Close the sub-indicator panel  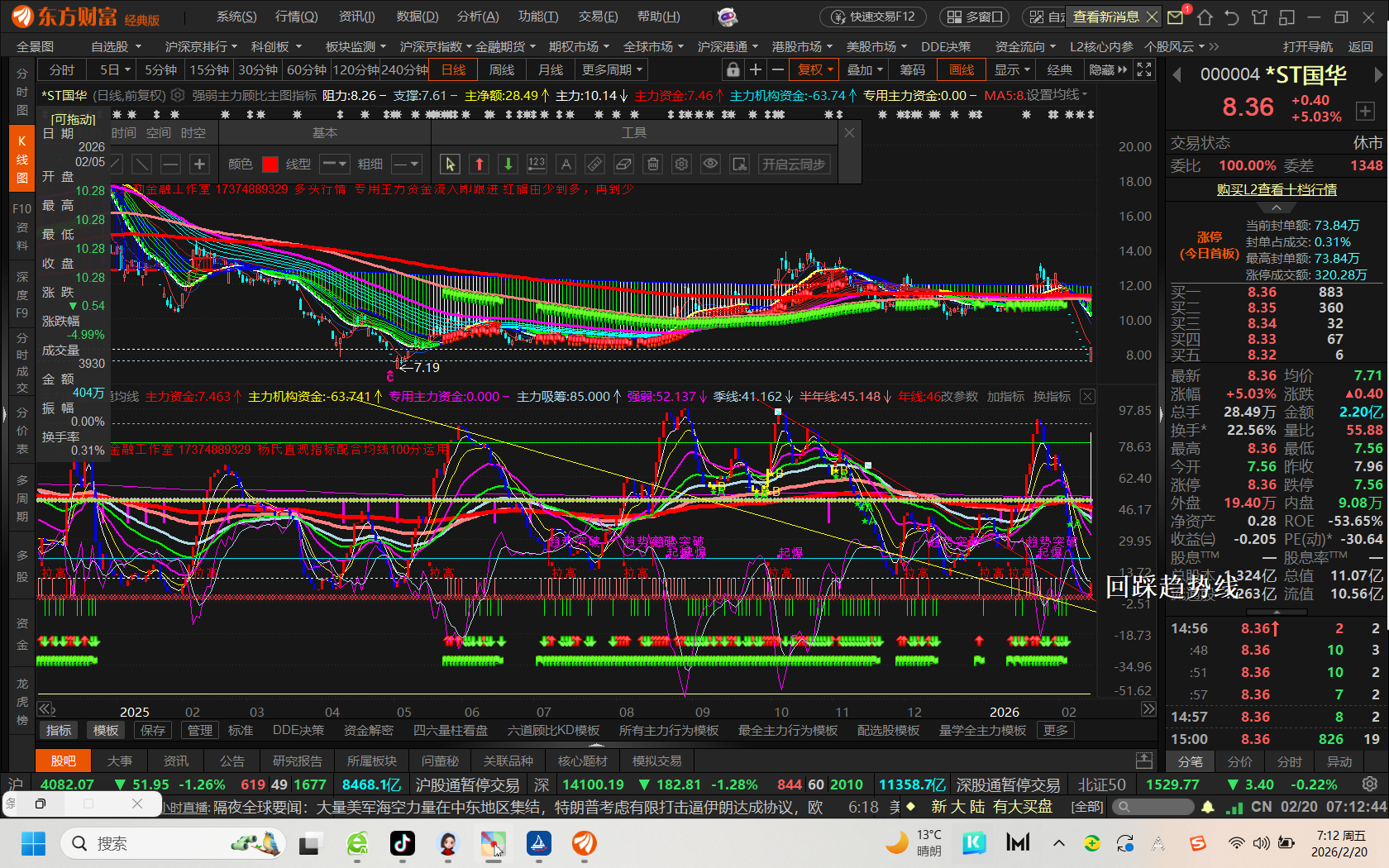pyautogui.click(x=1088, y=397)
